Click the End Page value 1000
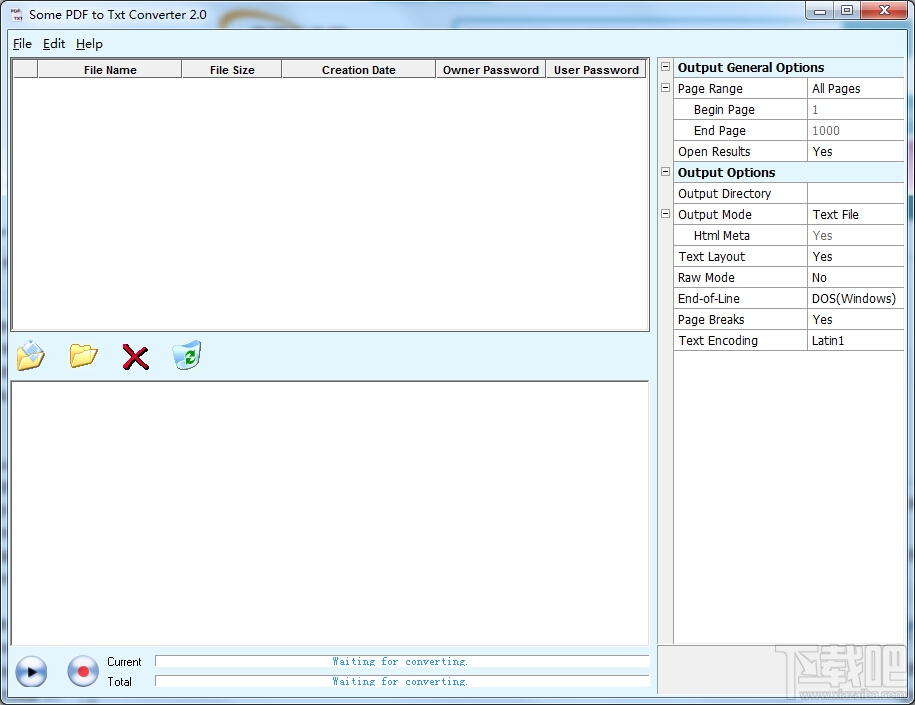This screenshot has height=705, width=915. (x=855, y=131)
